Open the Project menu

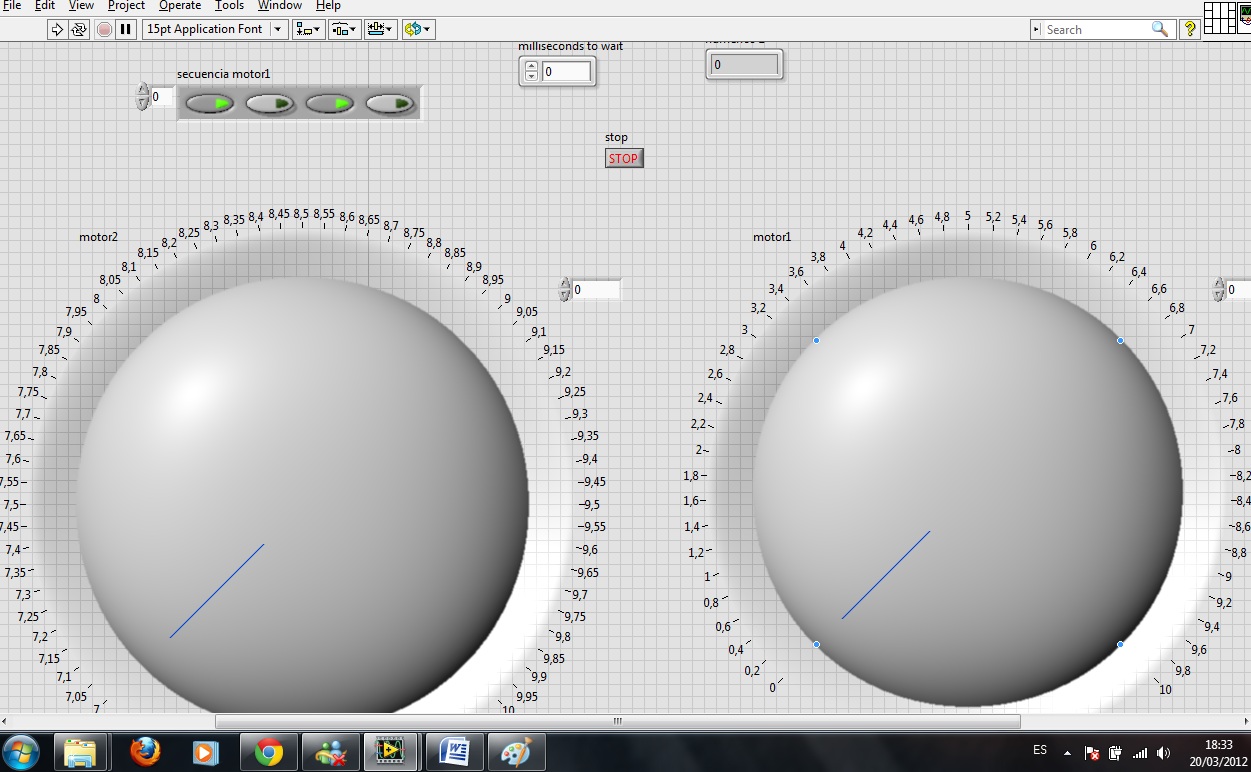click(126, 6)
